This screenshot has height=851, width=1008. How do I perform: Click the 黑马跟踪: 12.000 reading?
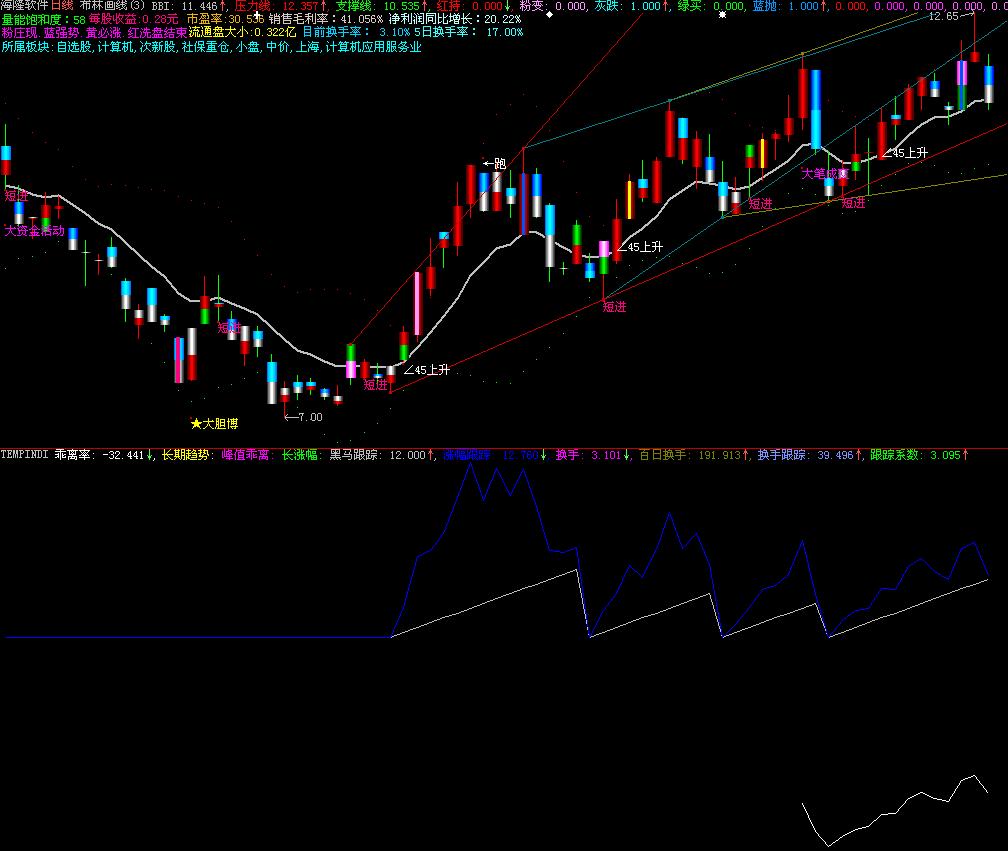(382, 454)
